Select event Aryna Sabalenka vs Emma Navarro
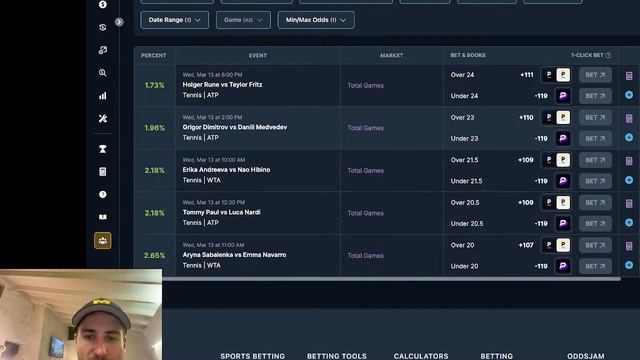640x360 pixels. 234,255
